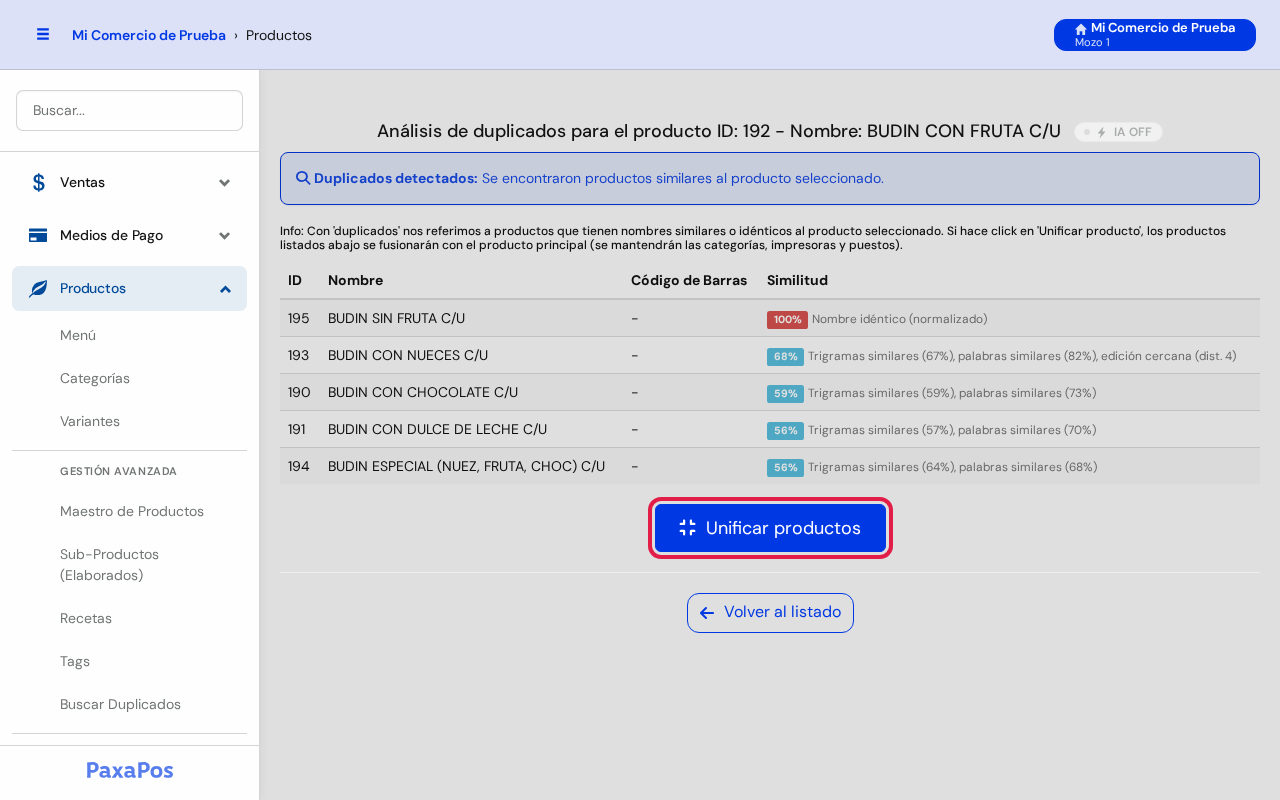Expand the Medios de Pago chevron
1280x800 pixels.
(225, 235)
